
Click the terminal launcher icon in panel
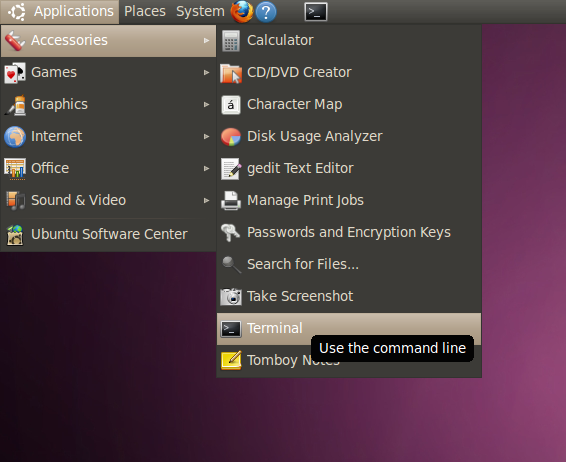click(x=316, y=12)
